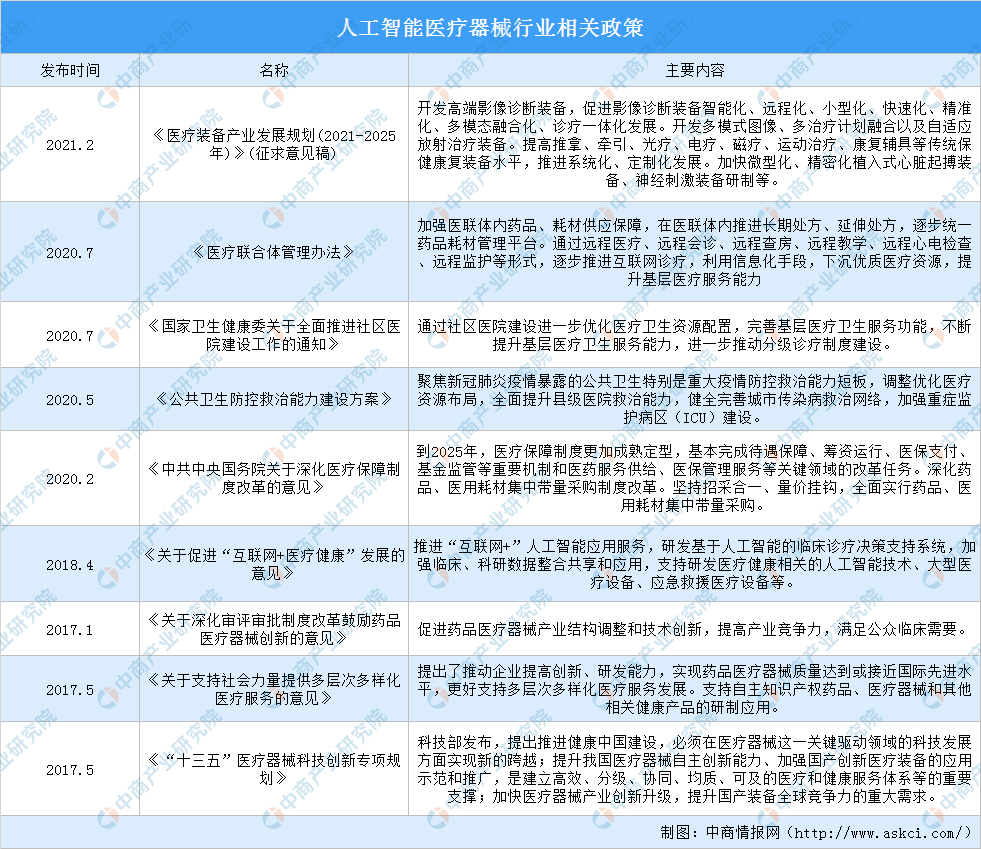
Task: Click policy name "《国家卫生健康委关于全面推进社区医院建设工作的通知》"
Action: pos(274,335)
